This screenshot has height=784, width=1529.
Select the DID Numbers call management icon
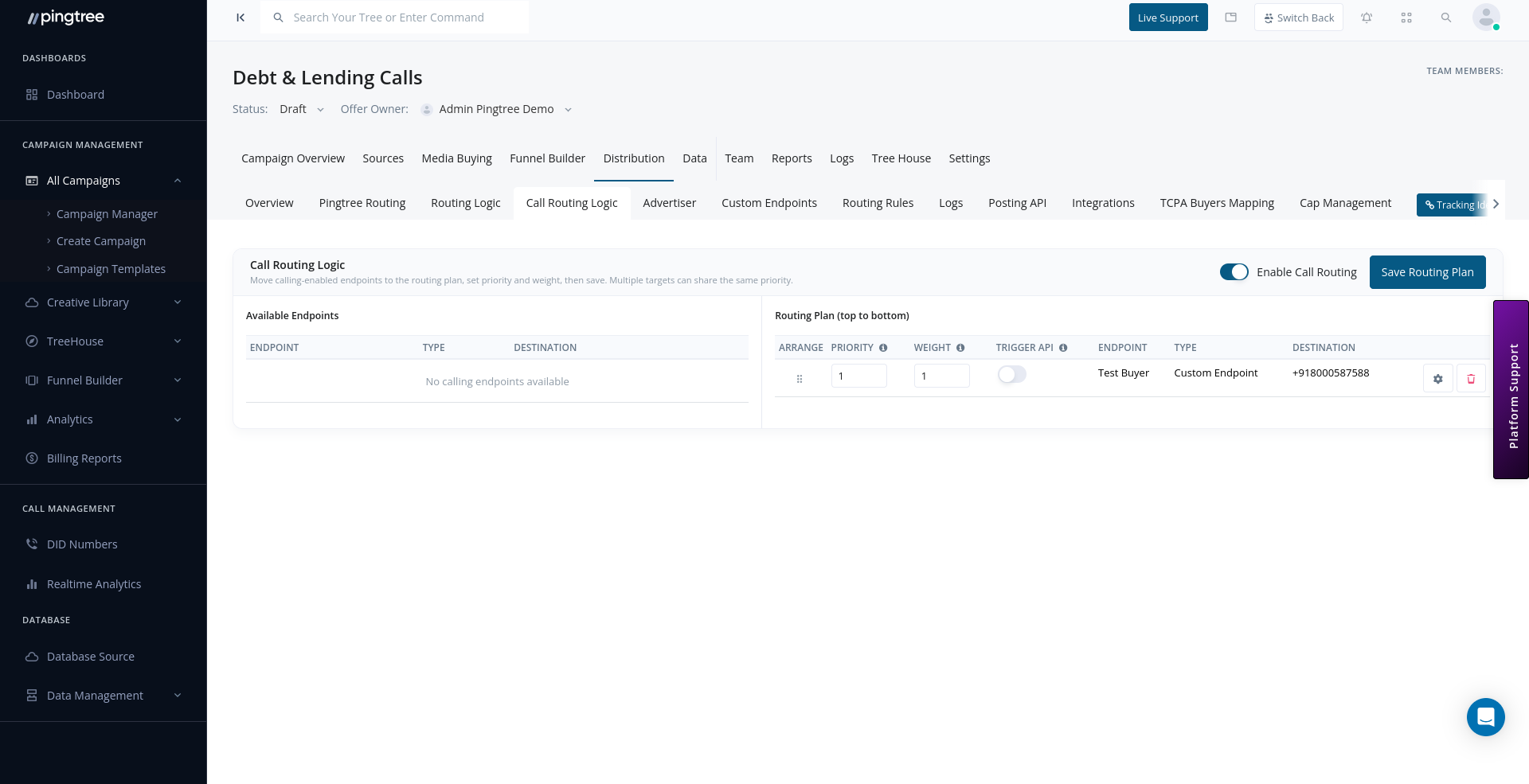tap(31, 544)
